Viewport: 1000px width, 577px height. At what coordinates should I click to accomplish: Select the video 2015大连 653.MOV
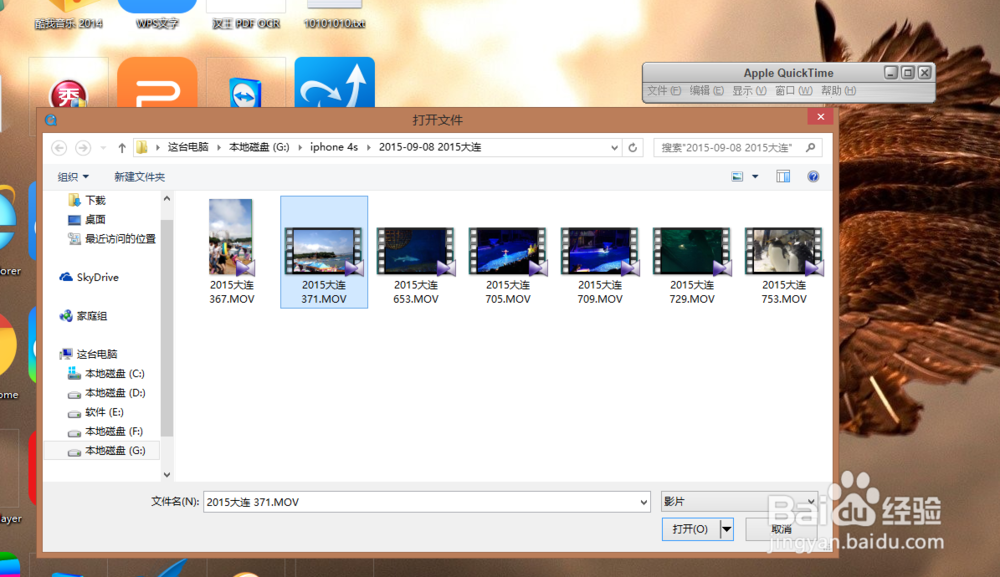click(x=416, y=267)
